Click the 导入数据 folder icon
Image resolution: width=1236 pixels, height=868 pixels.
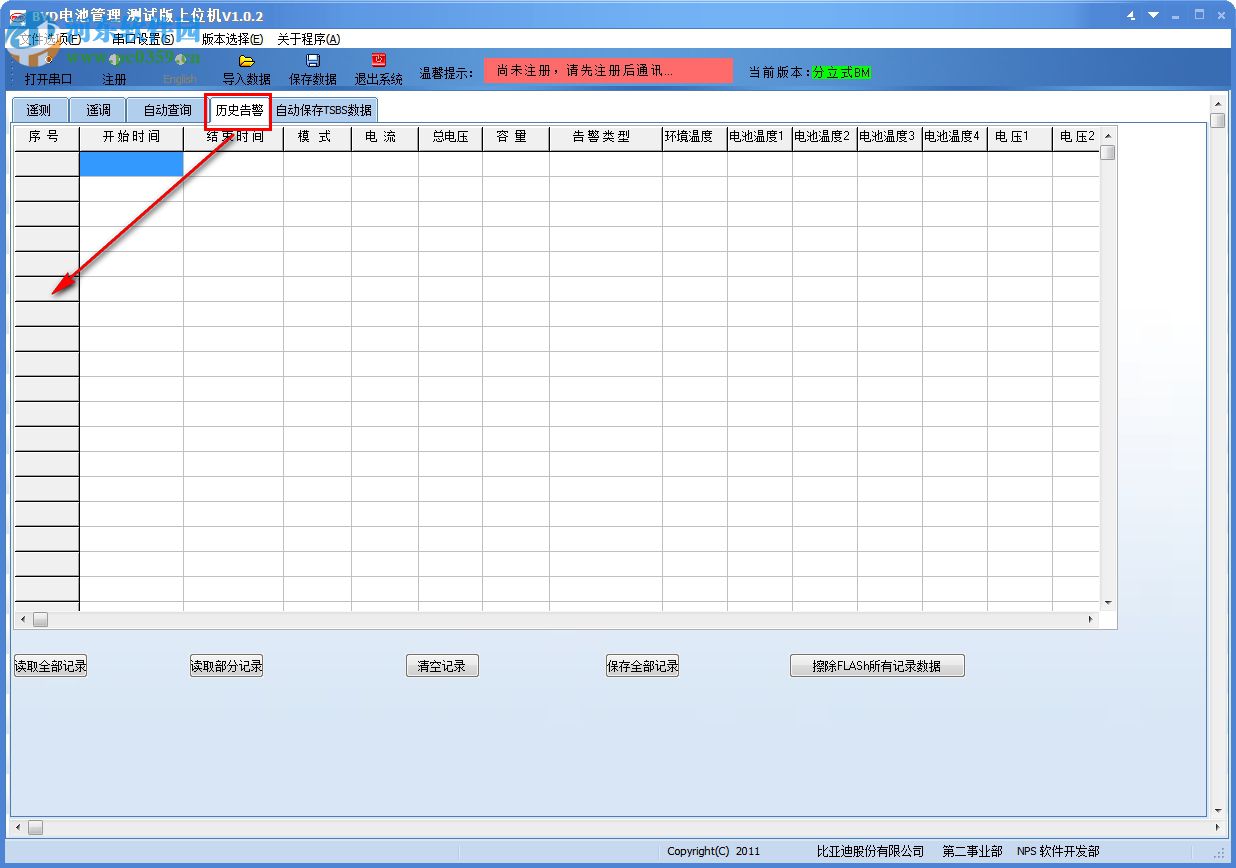pyautogui.click(x=247, y=61)
